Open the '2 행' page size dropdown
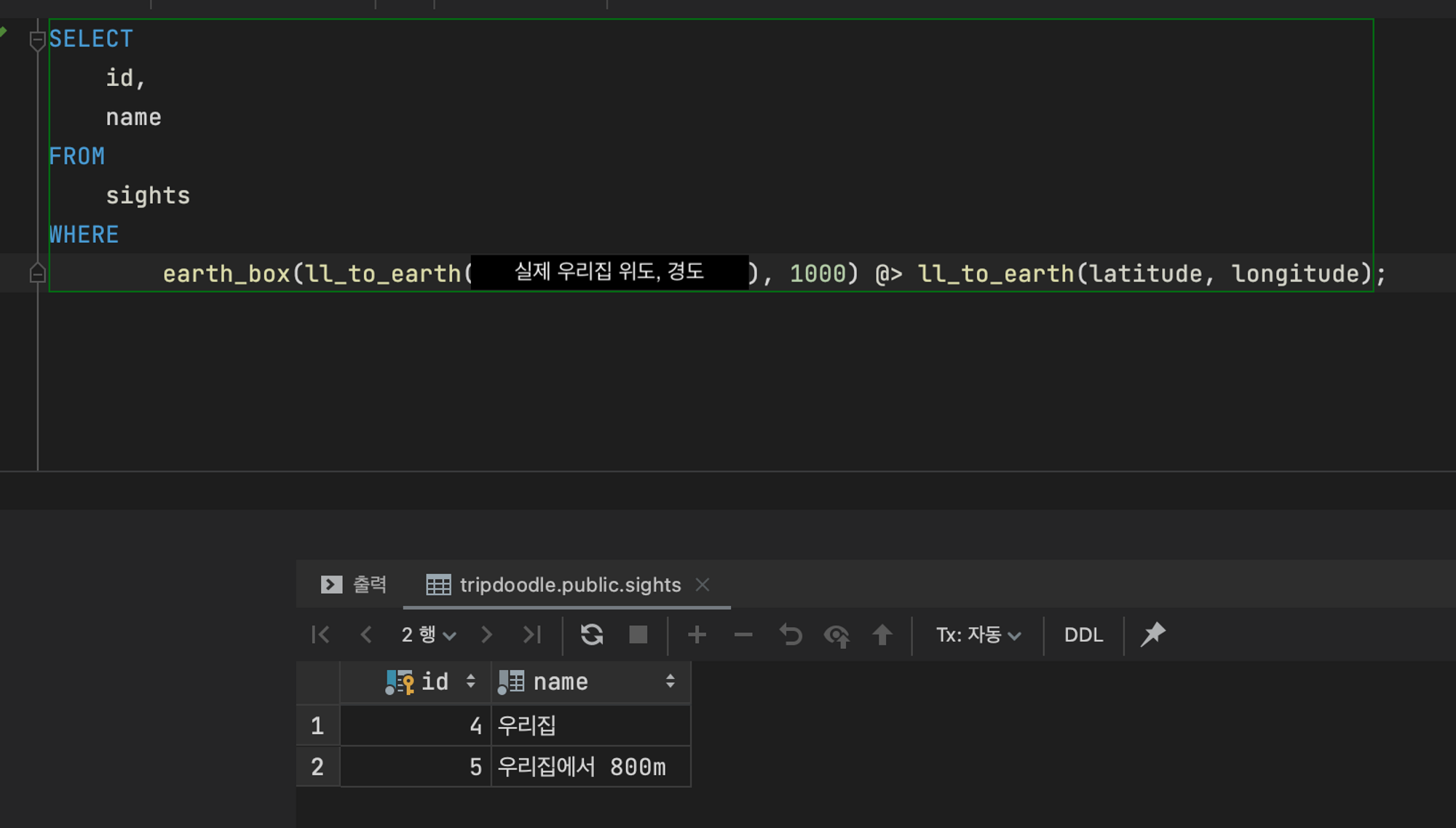This screenshot has height=828, width=1456. click(429, 634)
